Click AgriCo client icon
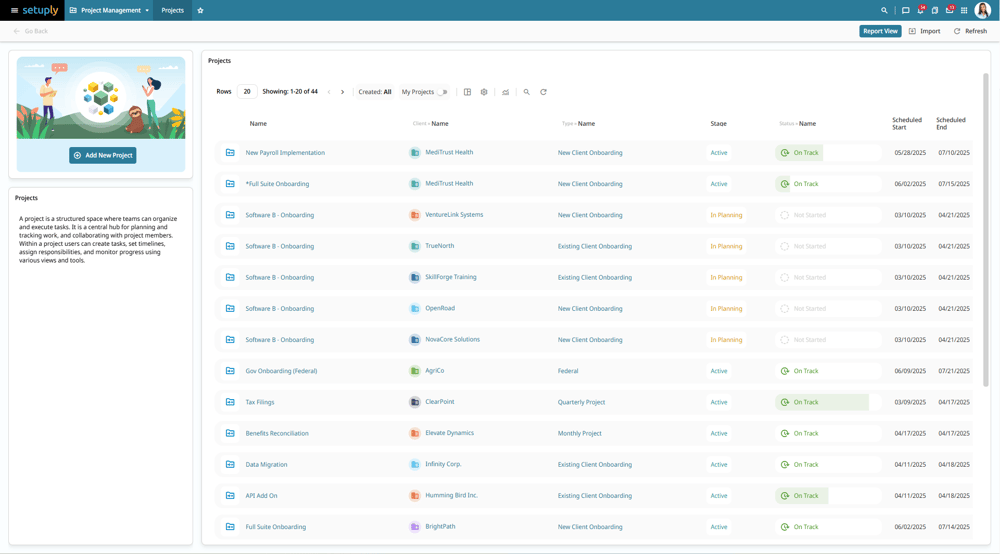Screen dimensions: 1000x554 (415, 370)
